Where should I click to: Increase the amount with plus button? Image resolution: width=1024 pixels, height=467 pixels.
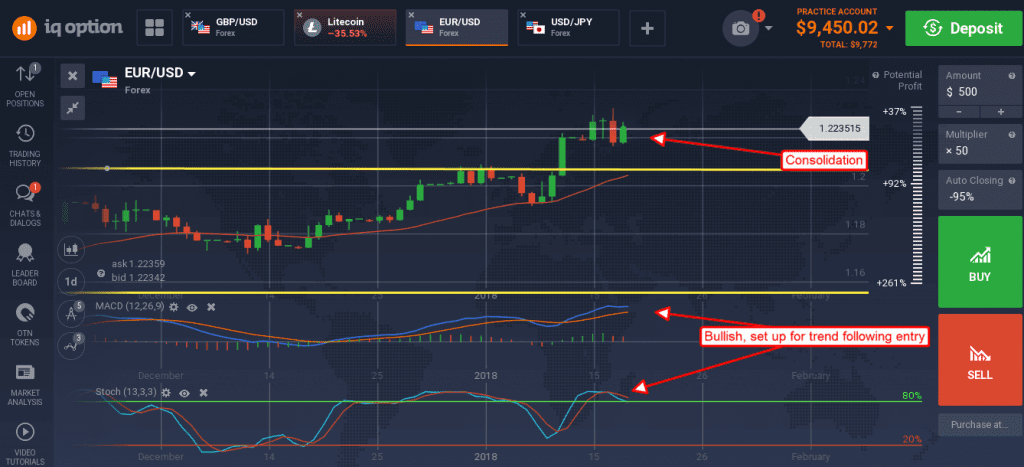click(999, 112)
